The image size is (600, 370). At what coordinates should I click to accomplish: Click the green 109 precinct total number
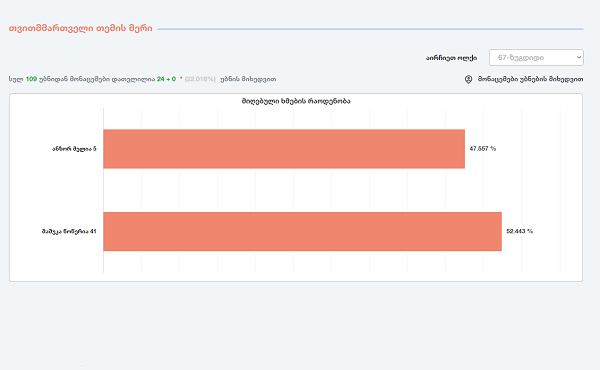(x=31, y=79)
